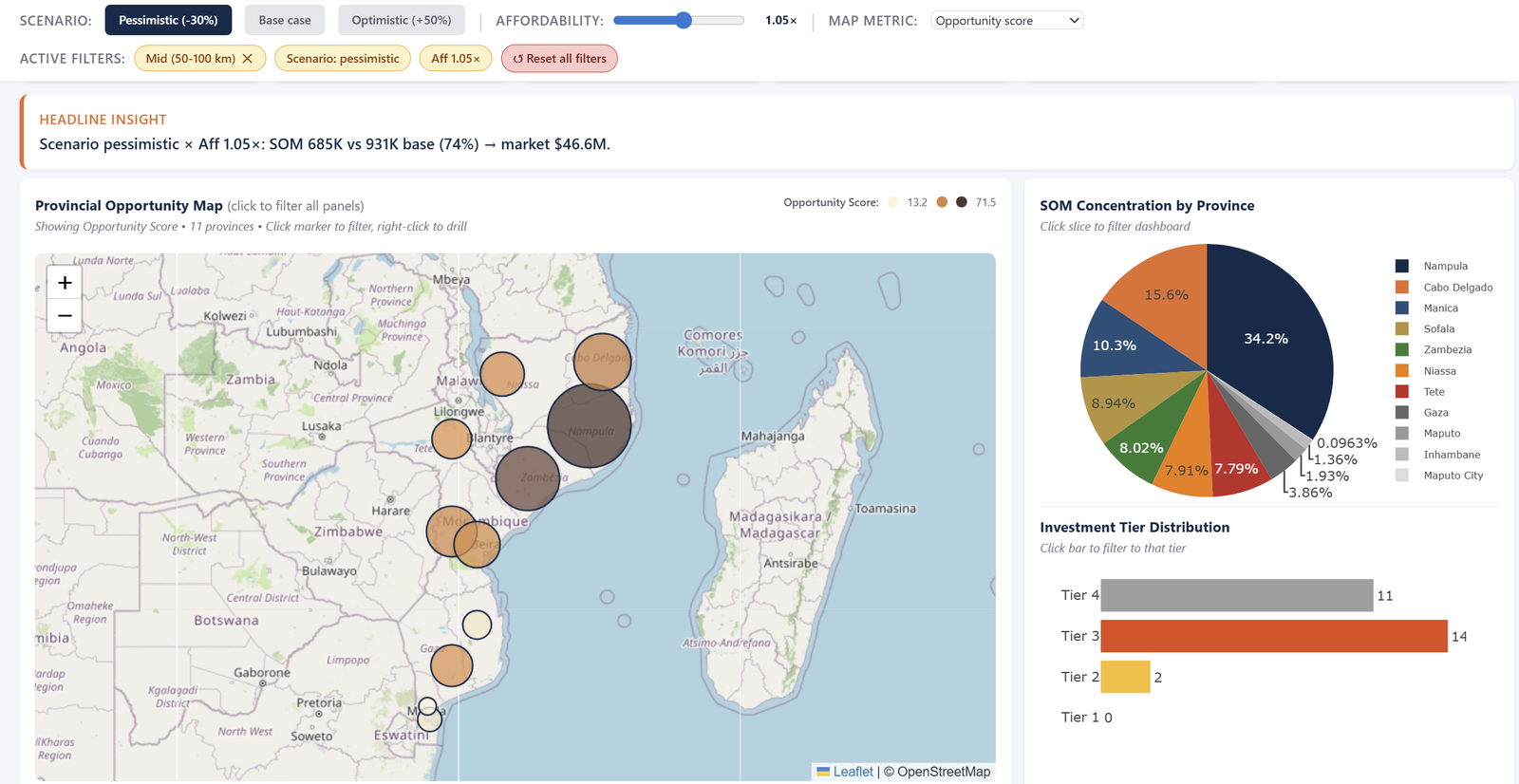Screen dimensions: 1519x784
Task: Click the Niassa circle marker on map
Action: 502,373
